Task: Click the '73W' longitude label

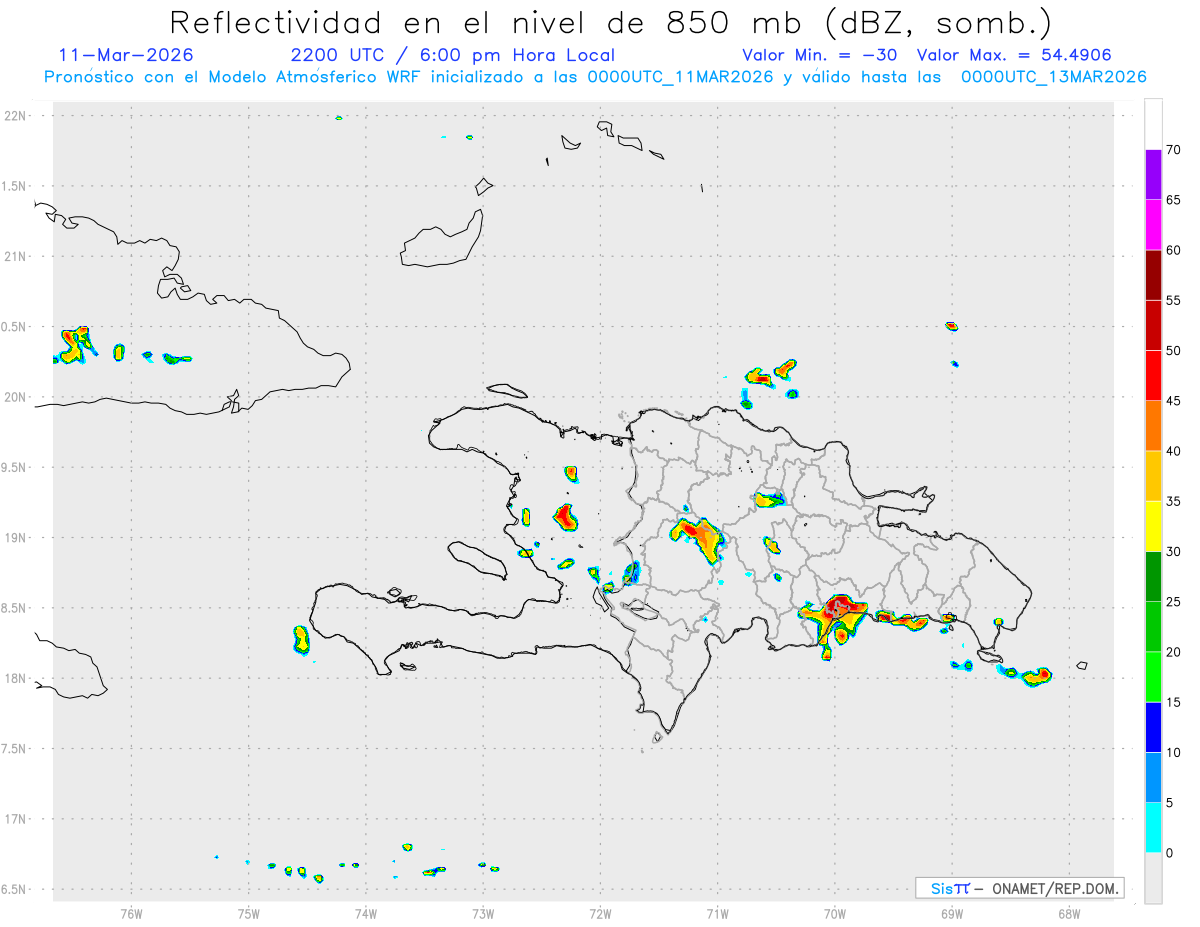Action: coord(483,913)
